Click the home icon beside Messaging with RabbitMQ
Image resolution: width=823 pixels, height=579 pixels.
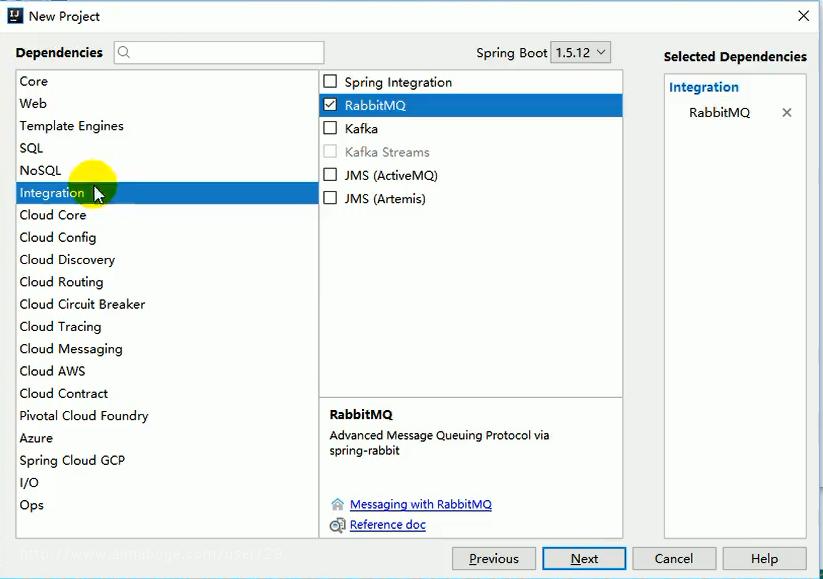[x=337, y=504]
